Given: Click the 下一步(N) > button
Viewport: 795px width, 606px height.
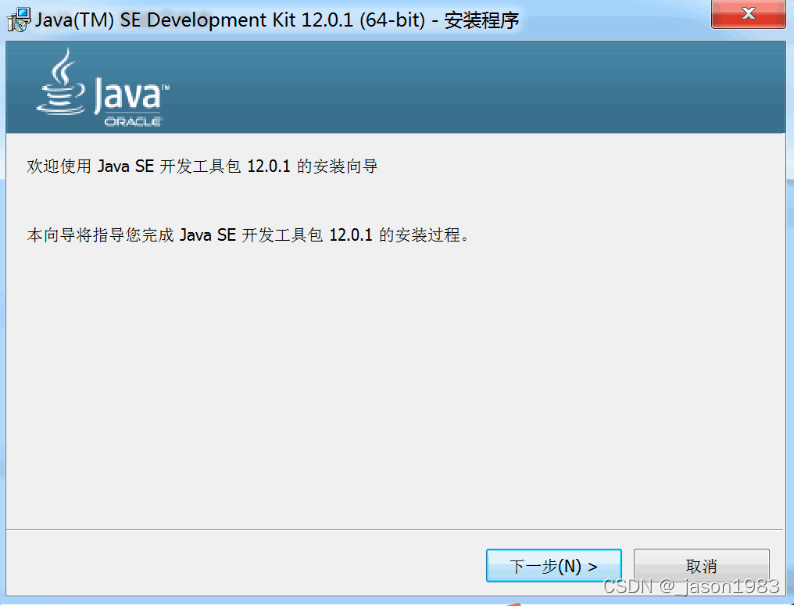Looking at the screenshot, I should [554, 565].
